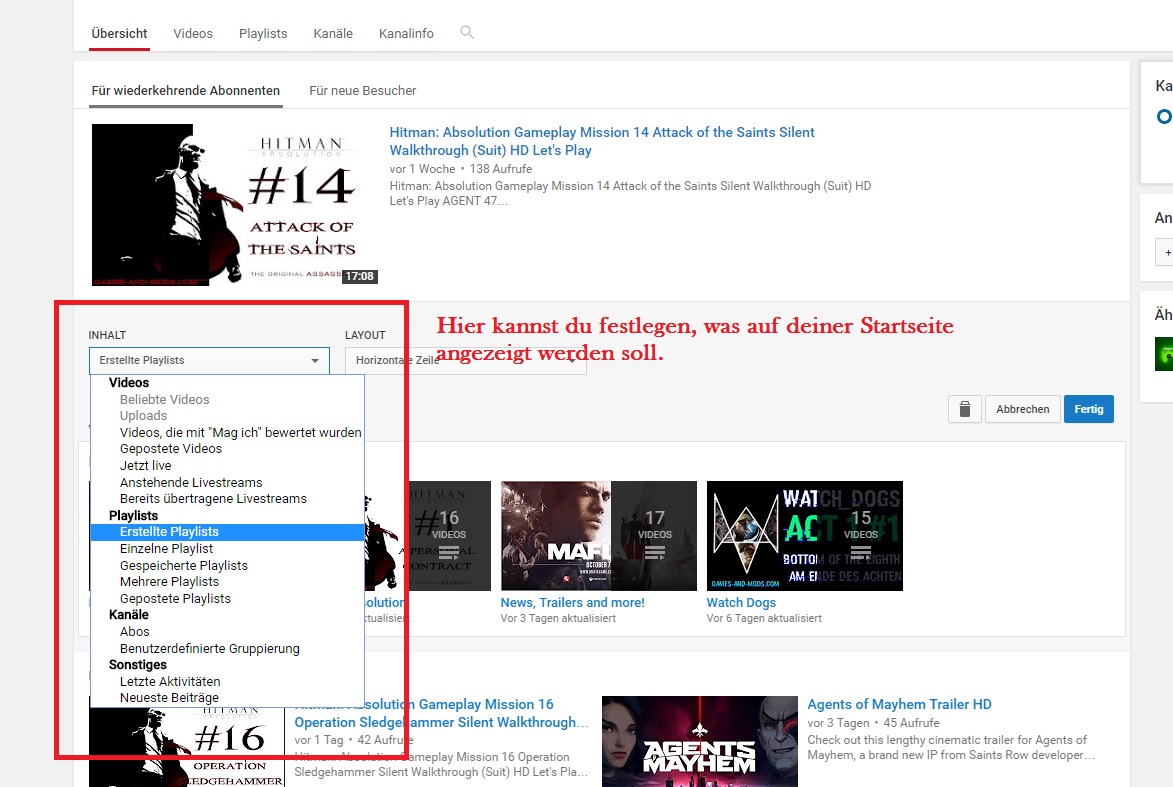Select Für neue Besucher tab
Screen dimensions: 1173x787
[363, 90]
